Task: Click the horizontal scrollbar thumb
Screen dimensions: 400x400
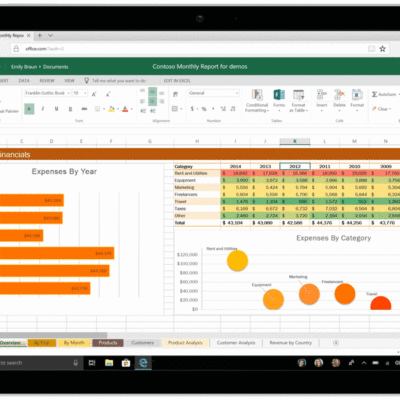Action: tap(53, 335)
